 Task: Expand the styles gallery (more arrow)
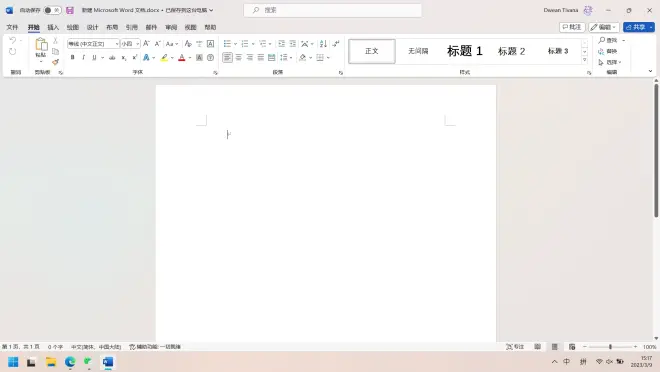coord(585,60)
